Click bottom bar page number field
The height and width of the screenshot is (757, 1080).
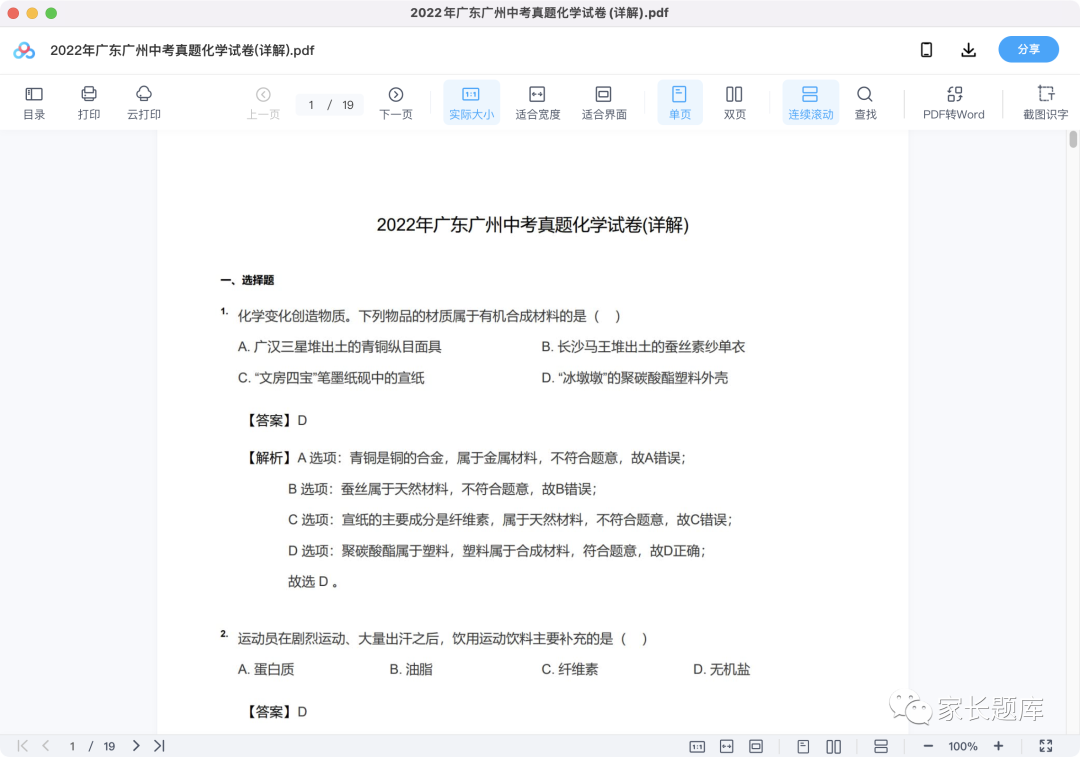click(72, 746)
